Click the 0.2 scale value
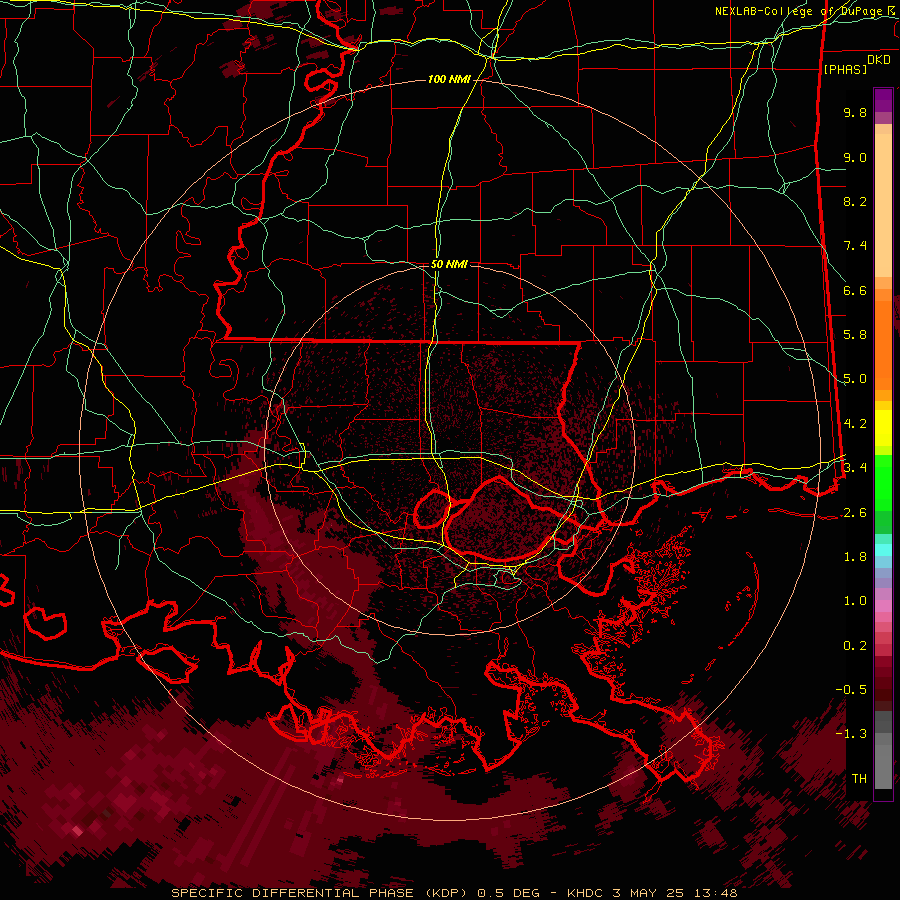The image size is (900, 900). tap(855, 646)
